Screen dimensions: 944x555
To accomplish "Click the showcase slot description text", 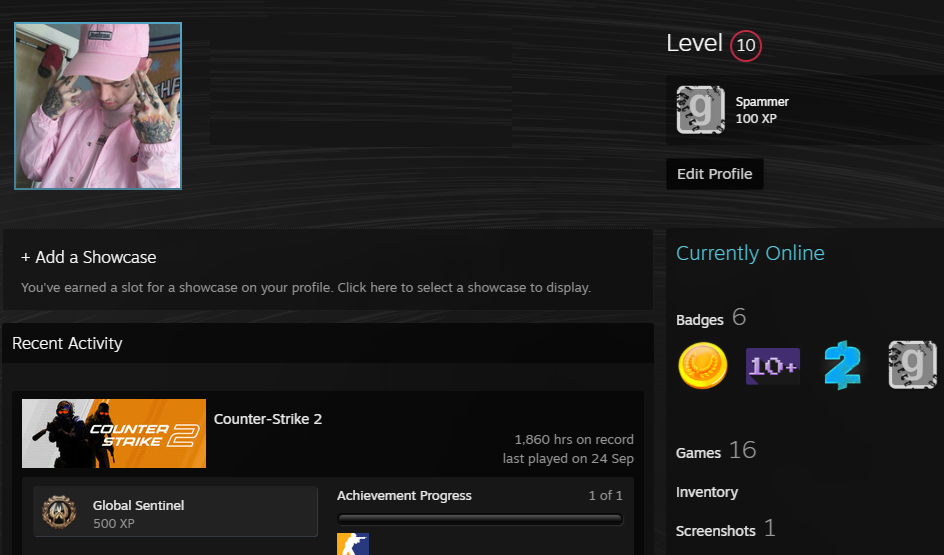I will pos(306,288).
